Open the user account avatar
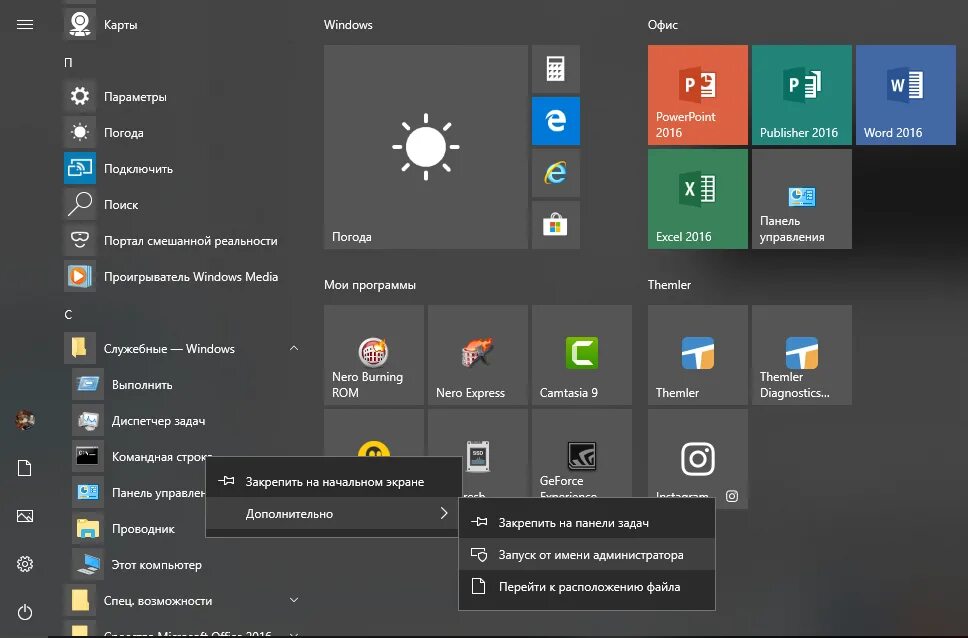 point(25,421)
